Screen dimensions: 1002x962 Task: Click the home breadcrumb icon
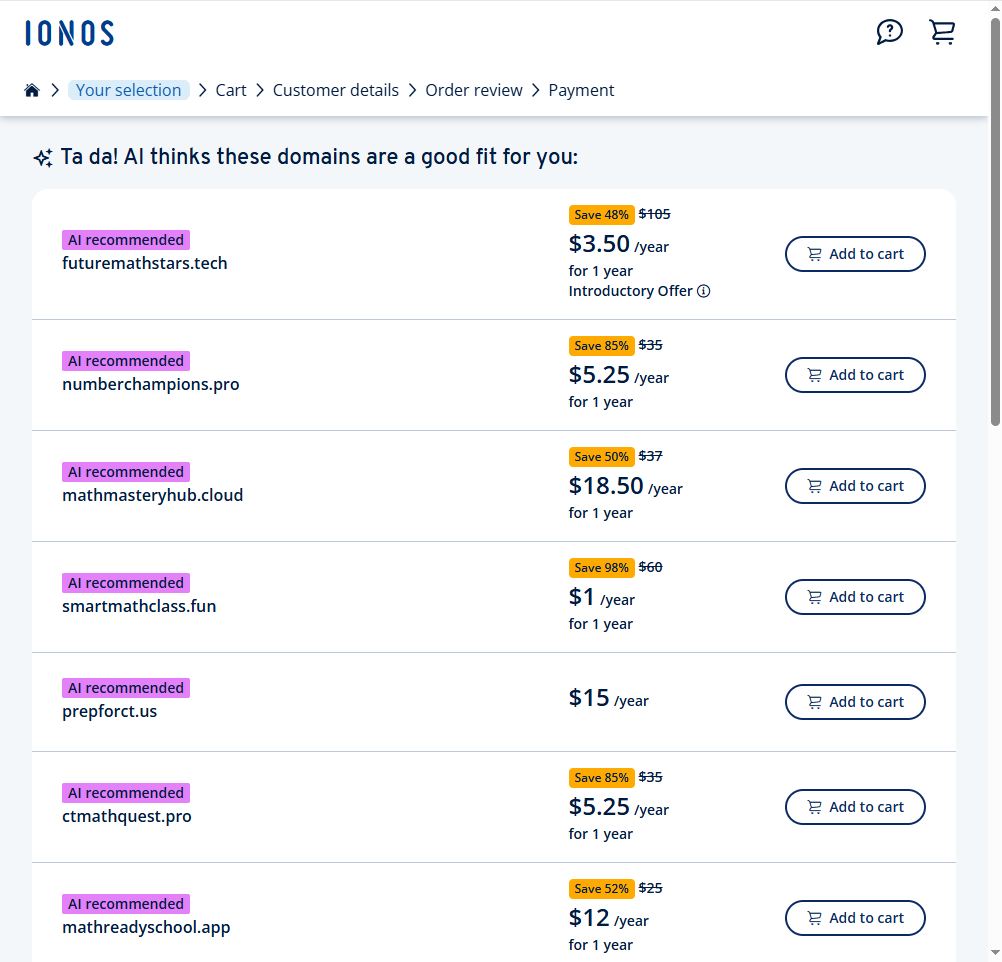click(x=32, y=90)
